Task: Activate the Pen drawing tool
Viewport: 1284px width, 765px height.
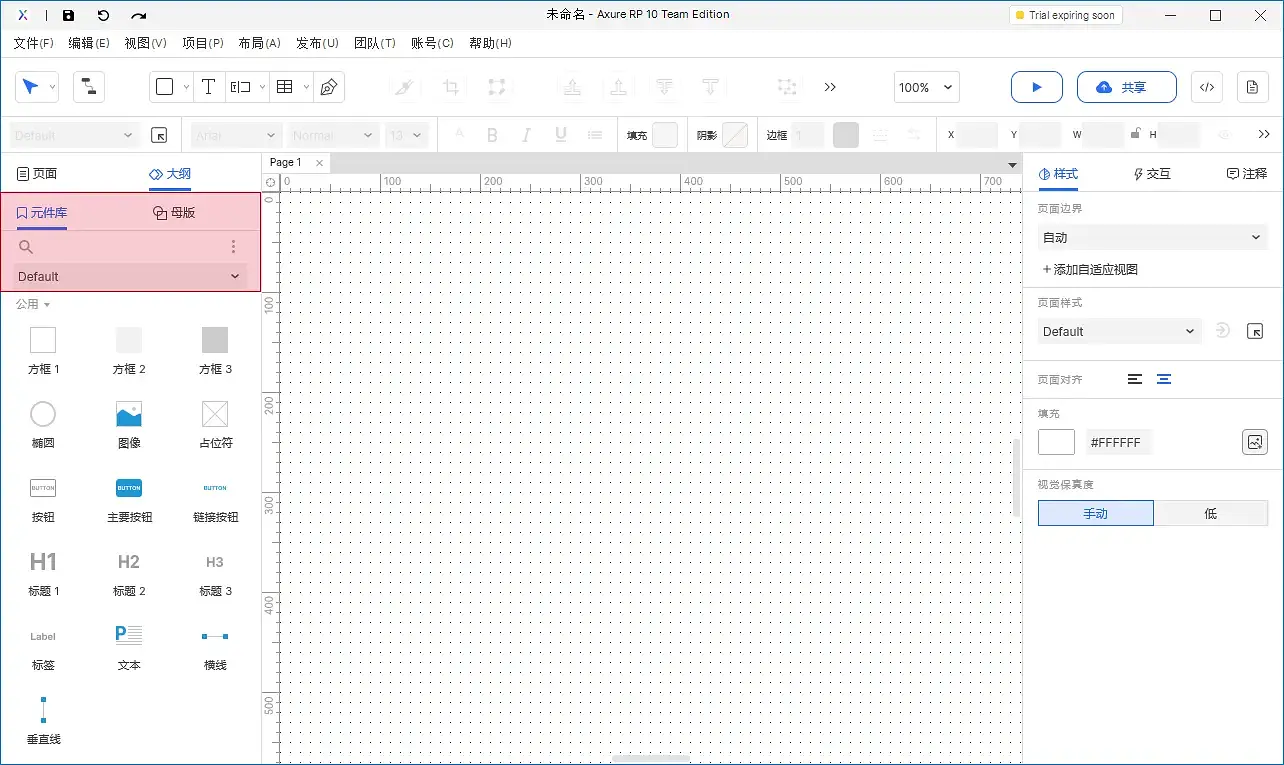Action: (x=327, y=87)
